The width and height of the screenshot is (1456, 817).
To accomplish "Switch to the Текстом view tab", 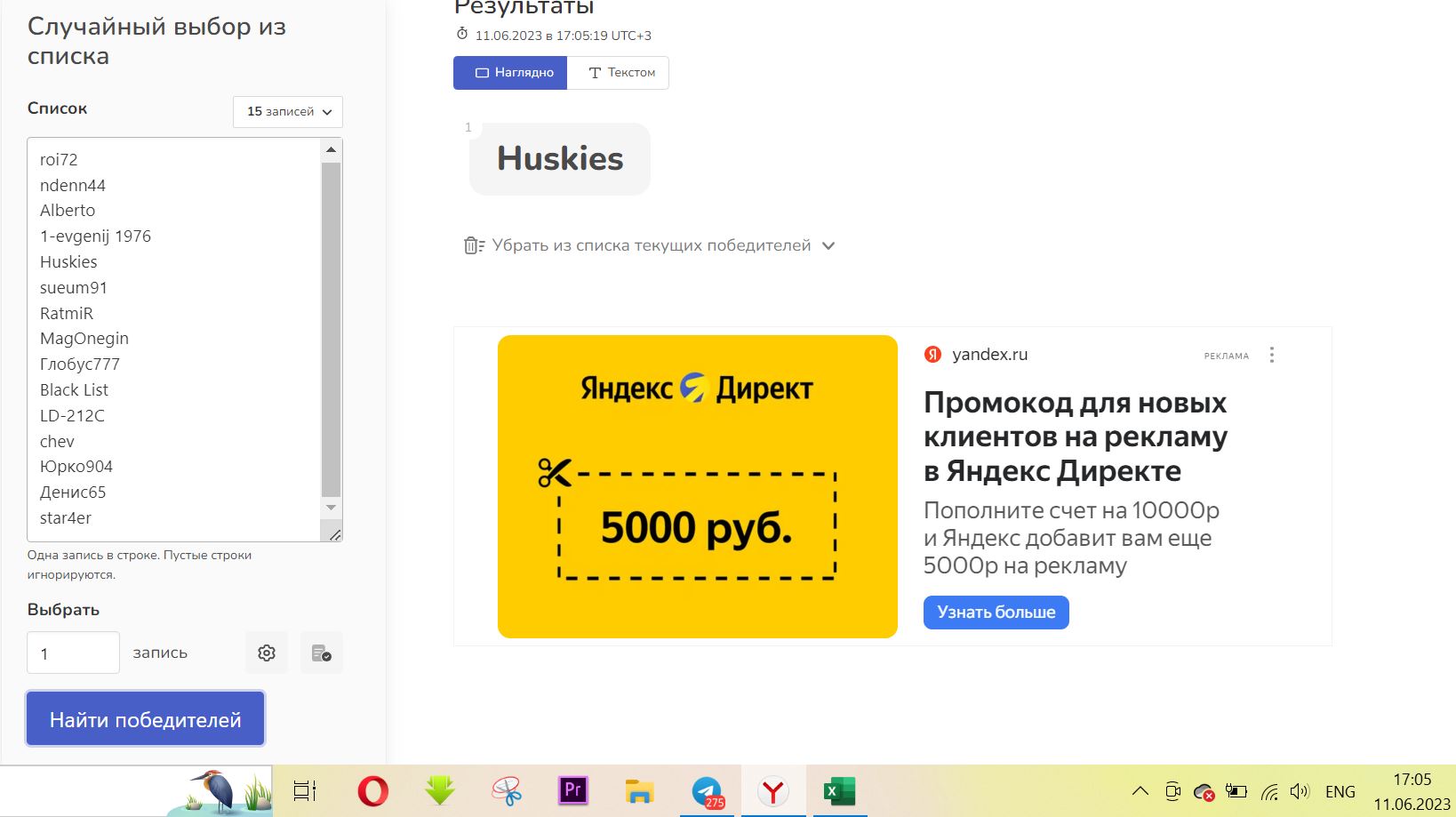I will click(x=618, y=73).
